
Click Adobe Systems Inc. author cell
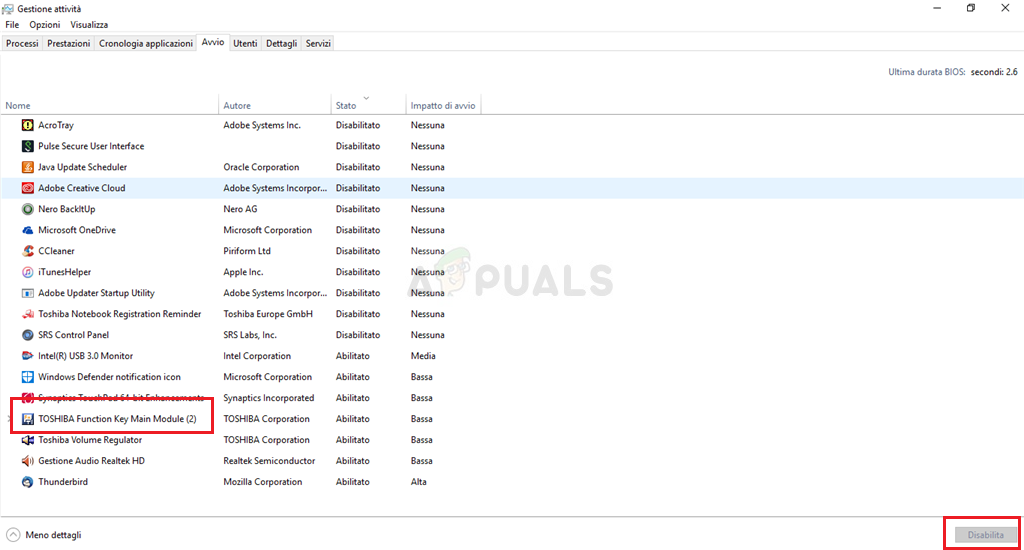click(x=262, y=125)
